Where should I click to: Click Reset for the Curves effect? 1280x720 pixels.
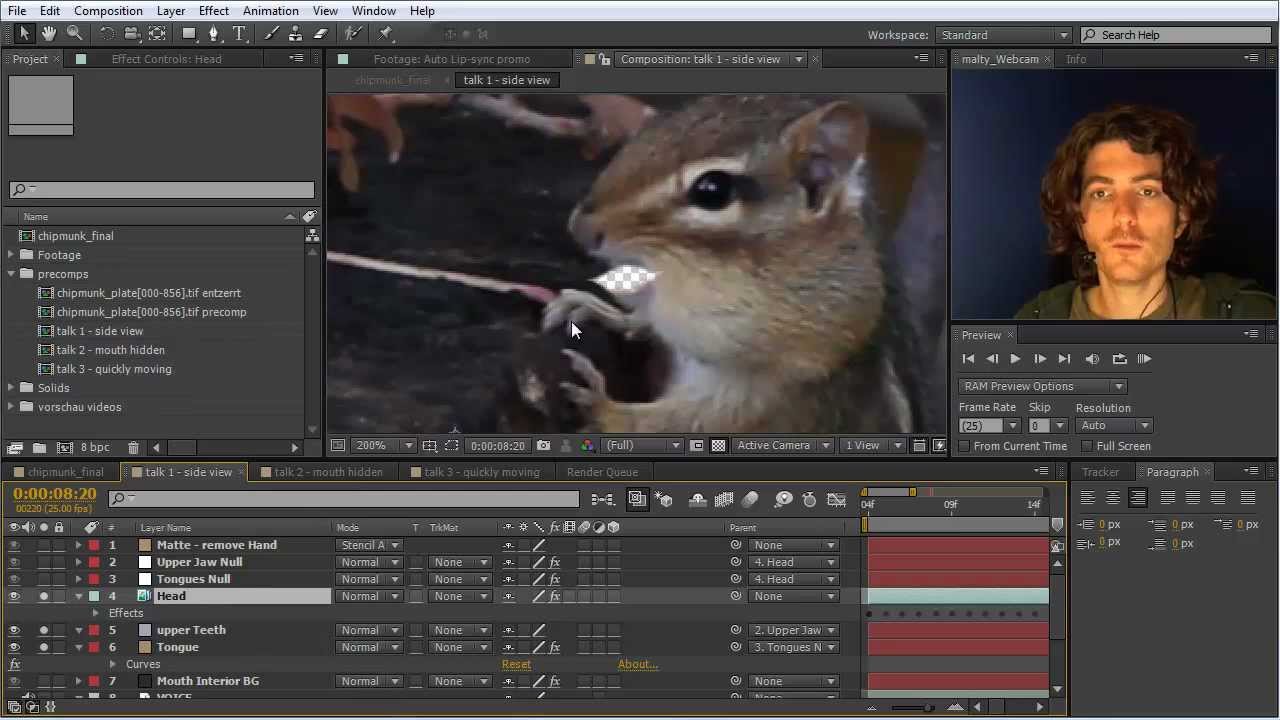point(516,664)
